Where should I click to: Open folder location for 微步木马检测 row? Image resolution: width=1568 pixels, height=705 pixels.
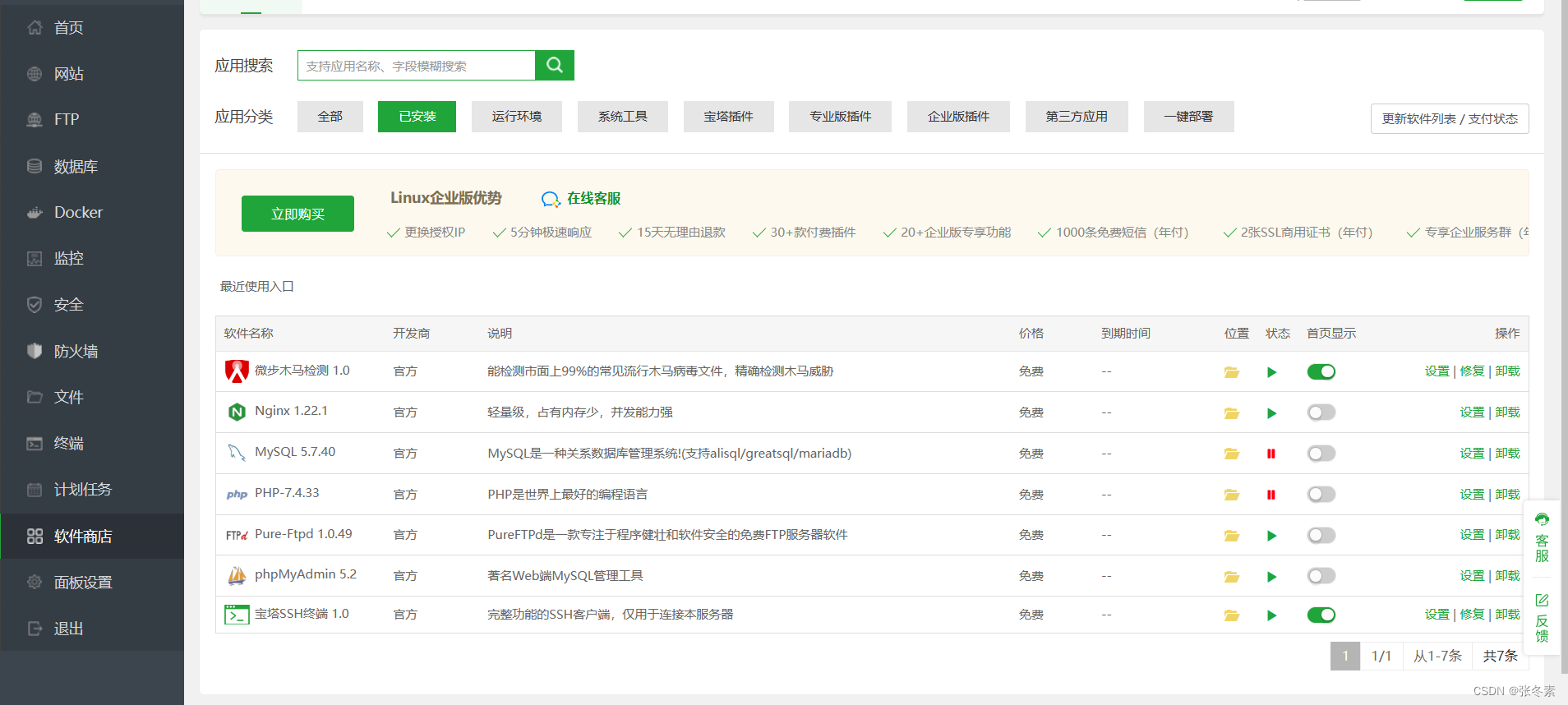[x=1231, y=372]
